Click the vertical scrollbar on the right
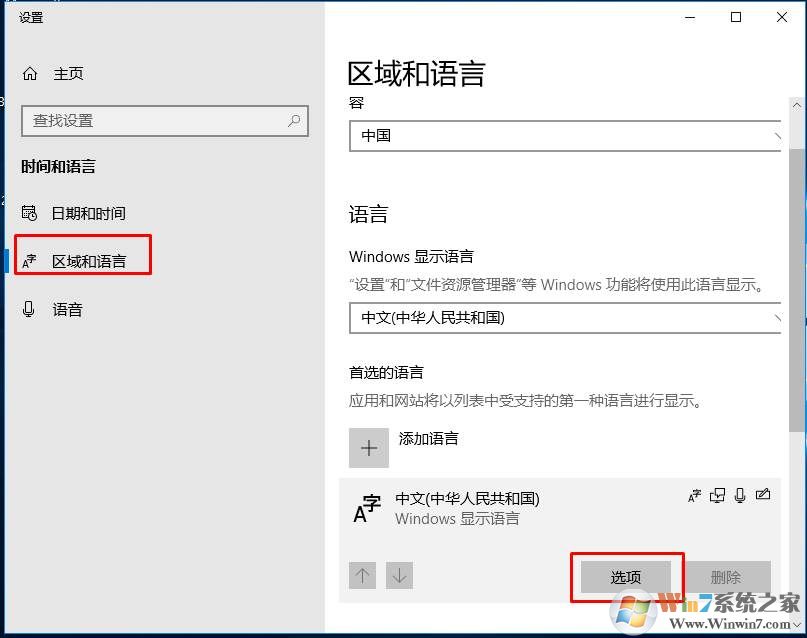This screenshot has width=807, height=638. point(796,280)
